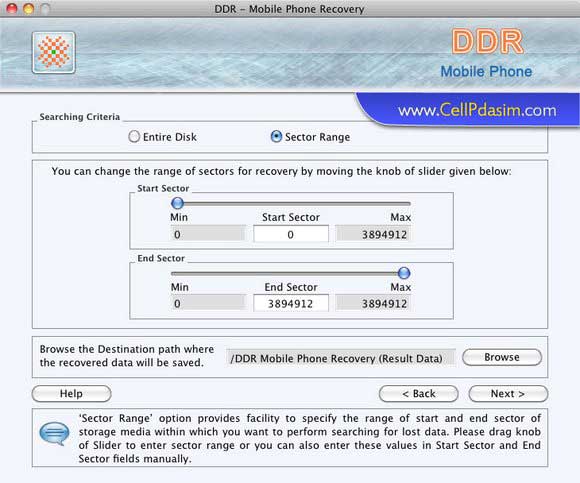Image resolution: width=580 pixels, height=483 pixels.
Task: Click the 'Mobile Phone' header text
Action: pyautogui.click(x=486, y=71)
